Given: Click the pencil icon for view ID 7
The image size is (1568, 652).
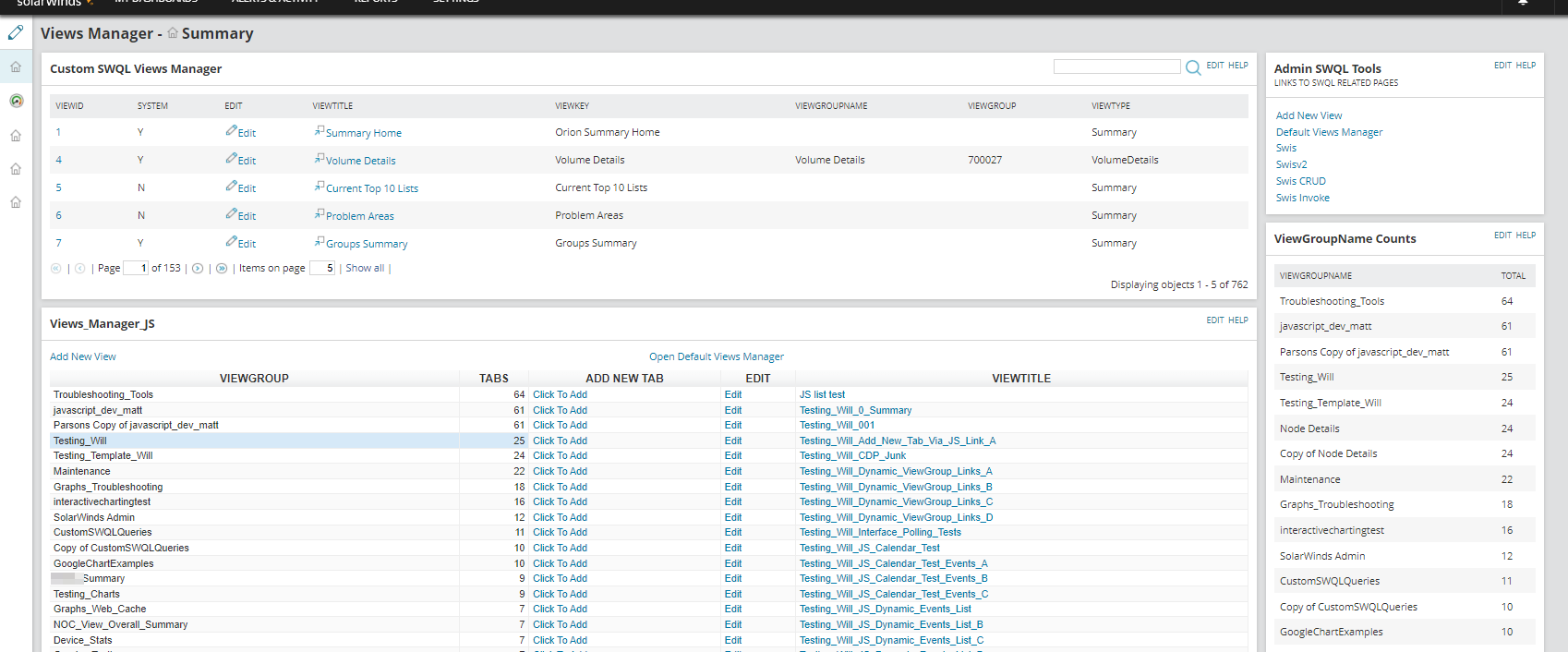Looking at the screenshot, I should [x=231, y=242].
